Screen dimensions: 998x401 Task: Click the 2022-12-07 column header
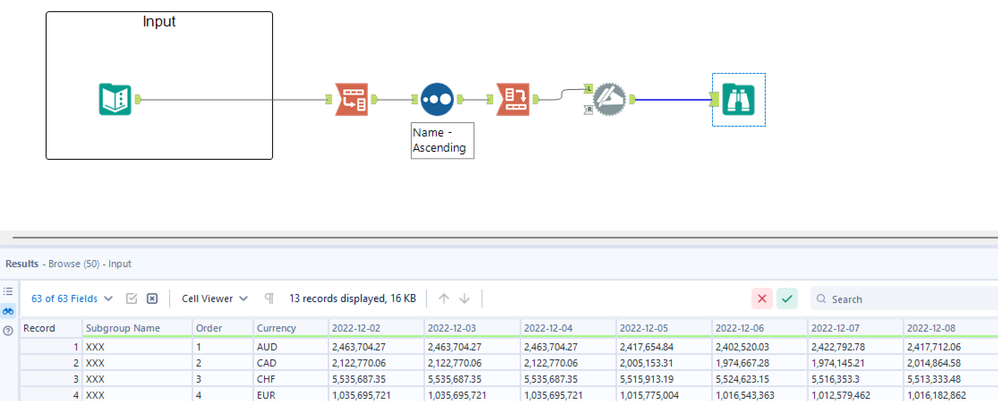click(855, 328)
